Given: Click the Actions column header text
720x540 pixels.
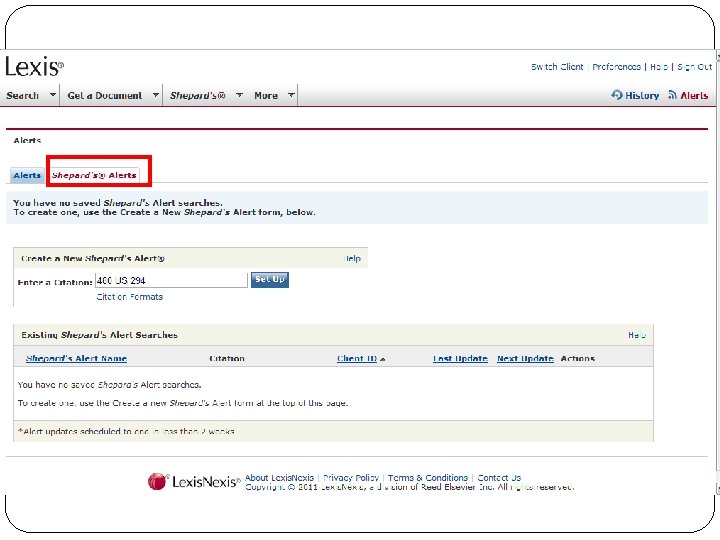Looking at the screenshot, I should (x=578, y=359).
